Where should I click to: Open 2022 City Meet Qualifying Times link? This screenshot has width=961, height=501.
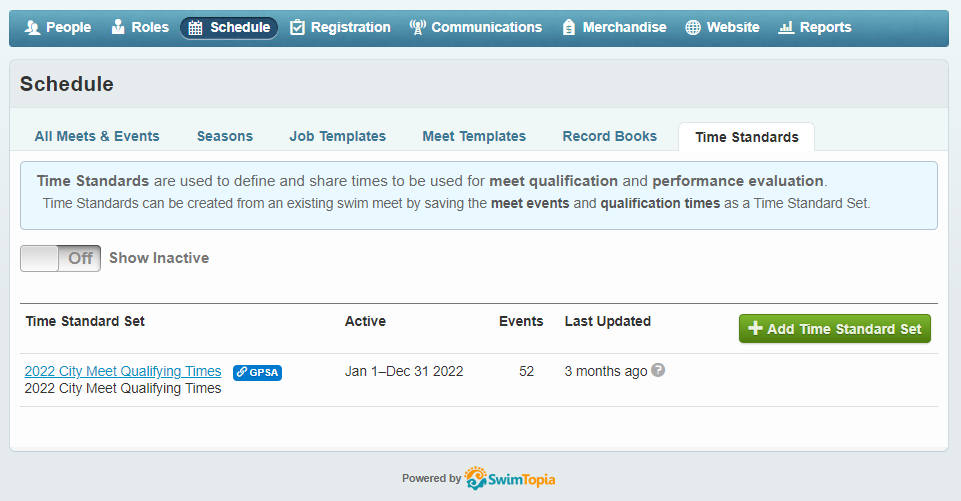point(123,371)
